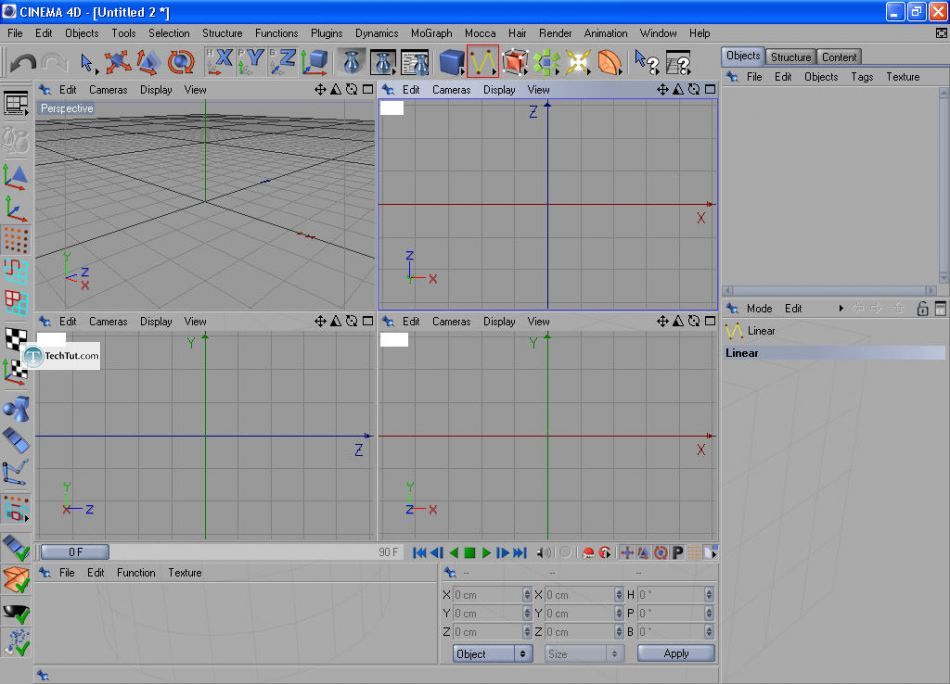Switch to the Structure tab
950x684 pixels.
click(790, 57)
